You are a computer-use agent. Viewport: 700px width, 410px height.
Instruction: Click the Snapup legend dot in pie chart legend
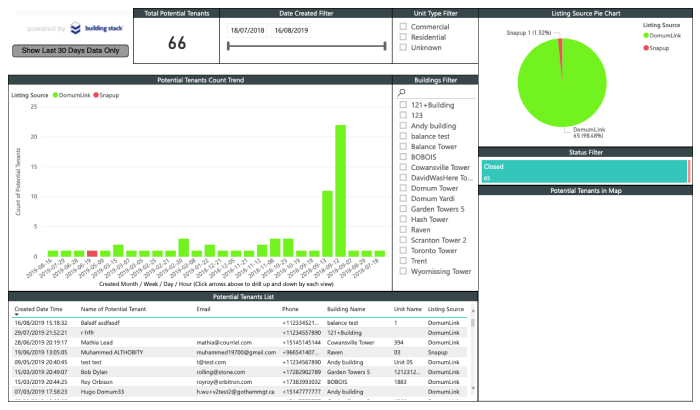(x=646, y=48)
